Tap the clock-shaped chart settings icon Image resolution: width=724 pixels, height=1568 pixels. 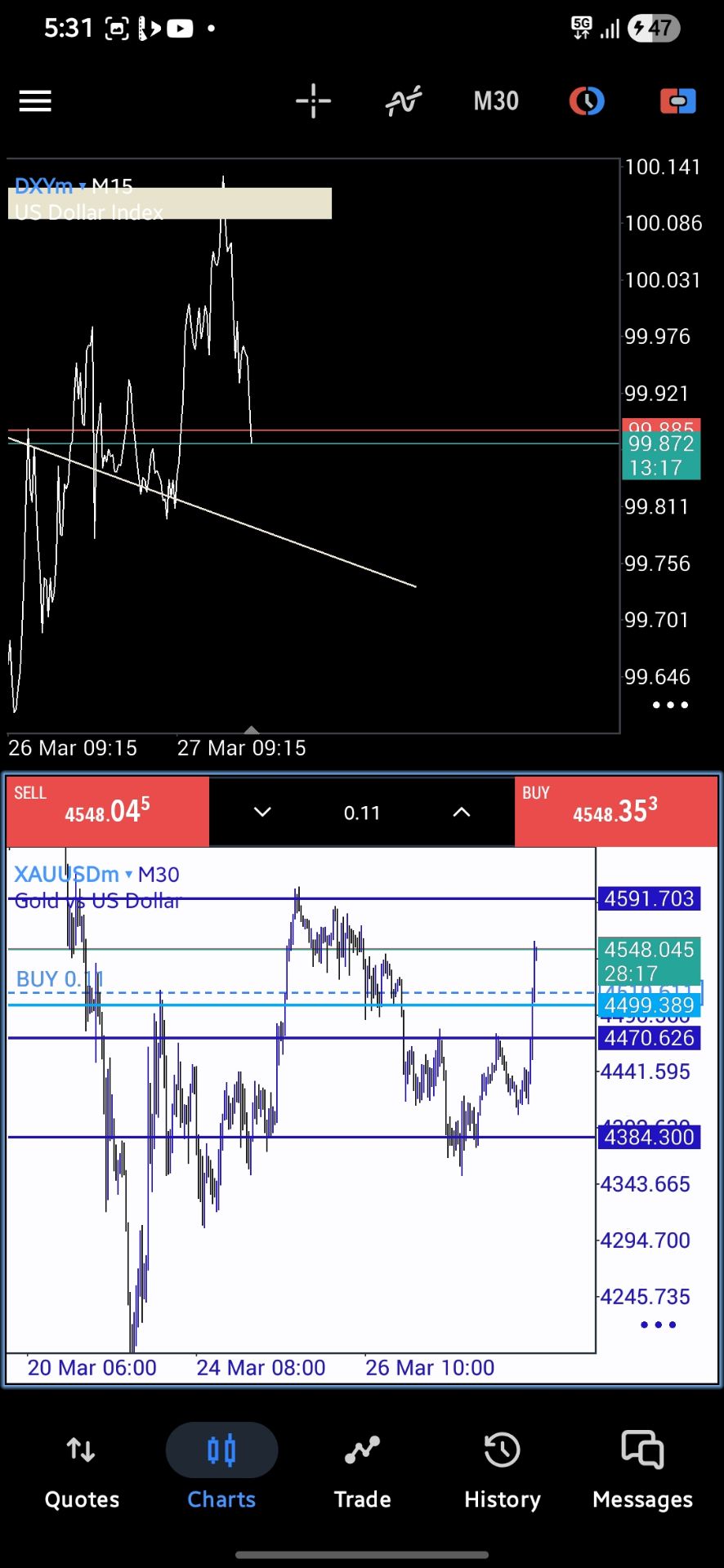click(x=587, y=101)
